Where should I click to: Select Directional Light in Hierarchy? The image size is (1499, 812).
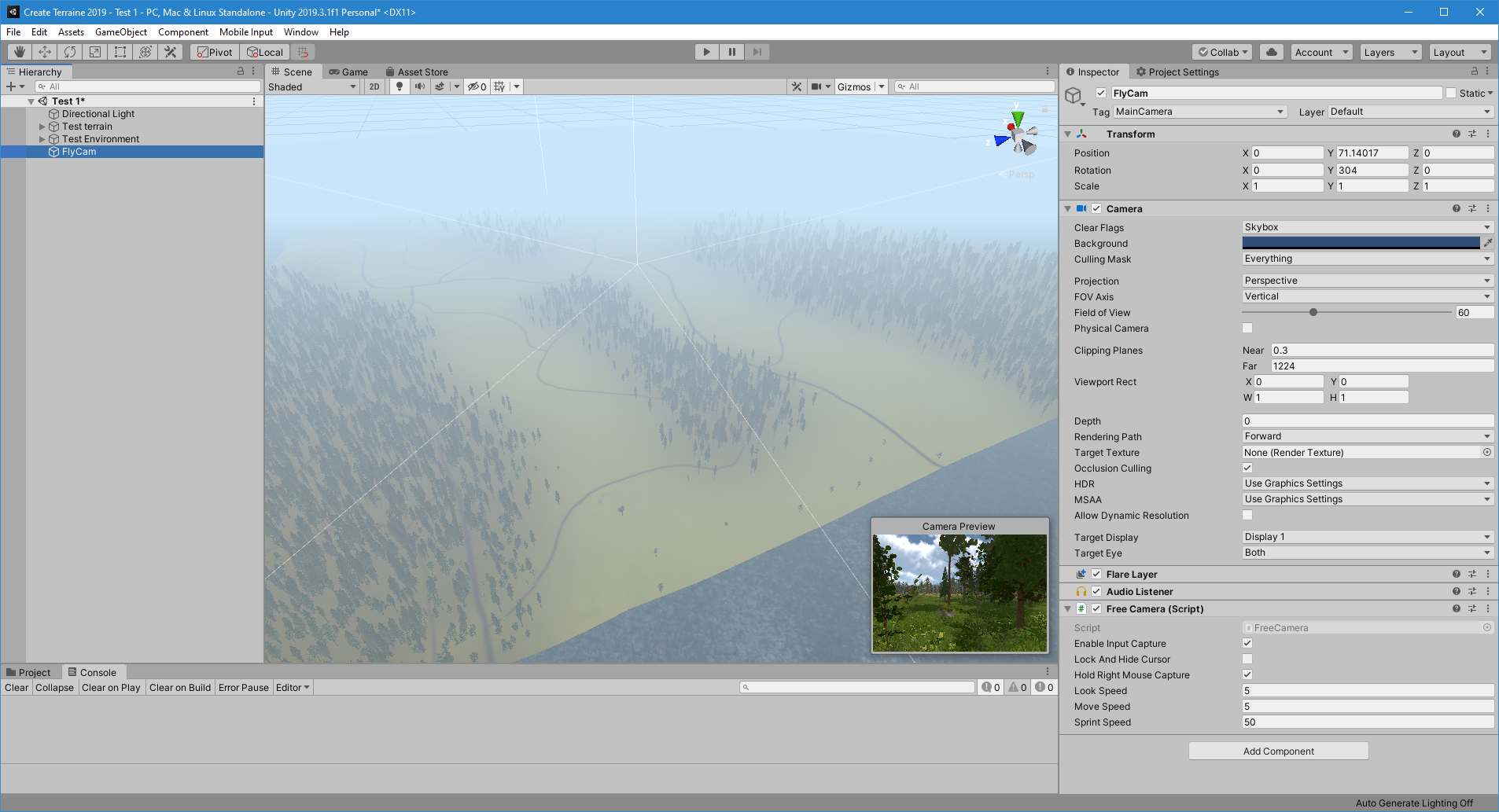[98, 114]
